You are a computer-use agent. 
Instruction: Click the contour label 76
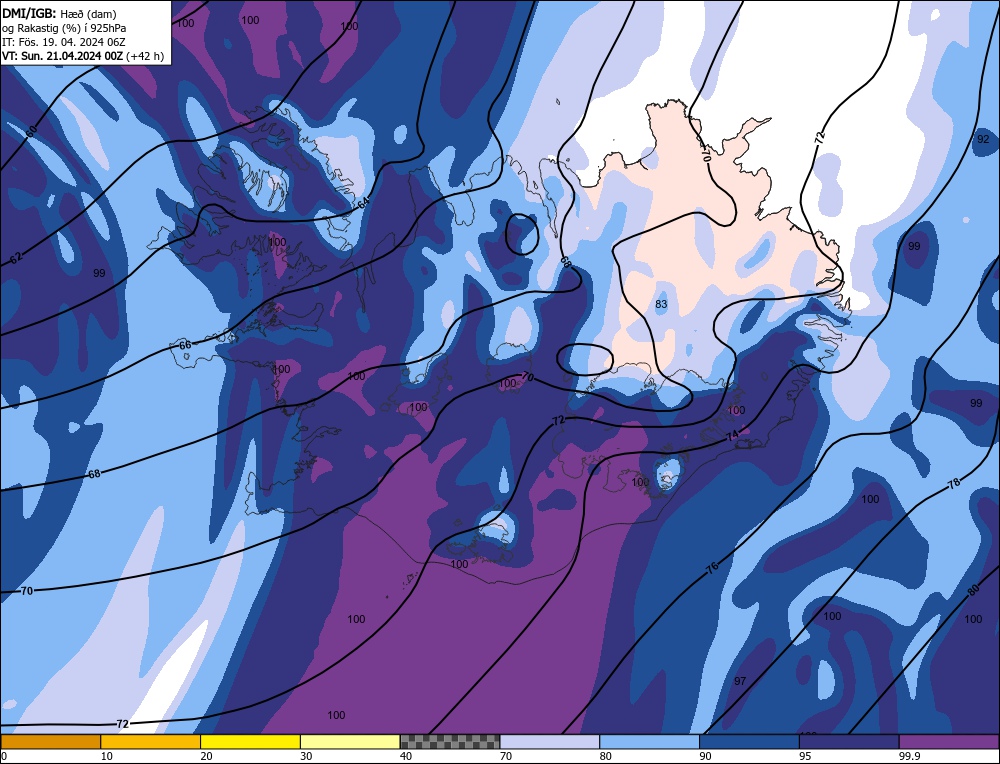pyautogui.click(x=712, y=567)
